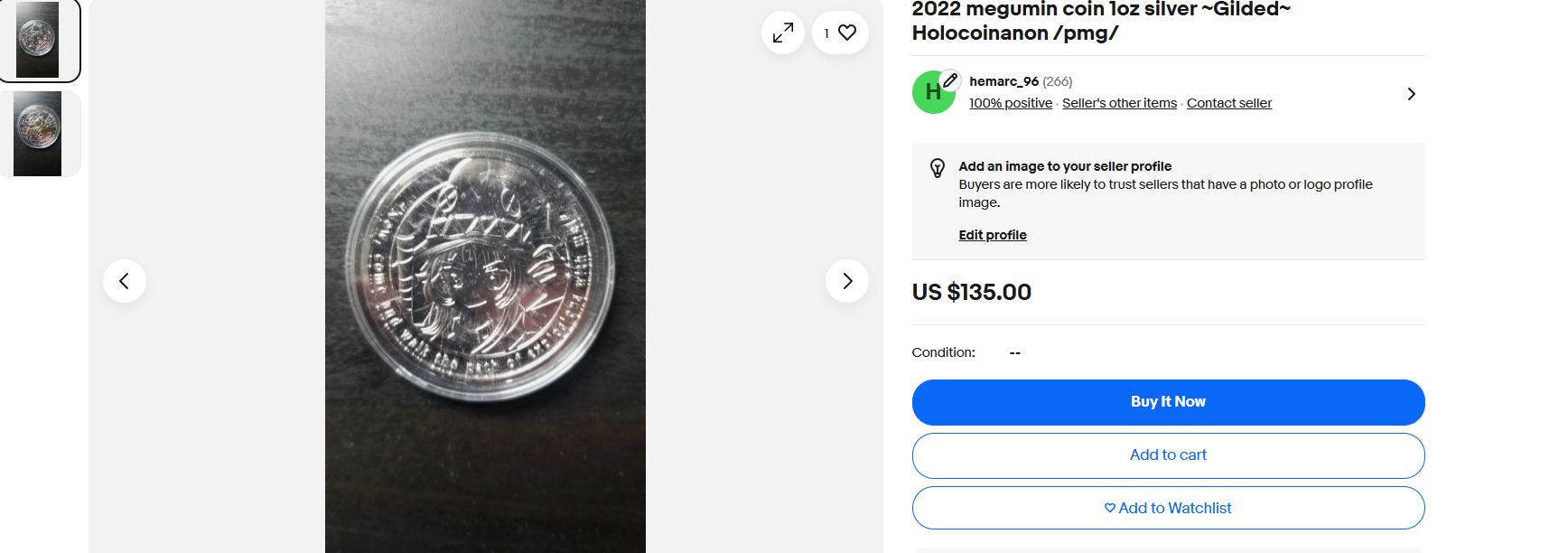This screenshot has width=1568, height=553.
Task: Select the first coin thumbnail
Action: pyautogui.click(x=38, y=40)
